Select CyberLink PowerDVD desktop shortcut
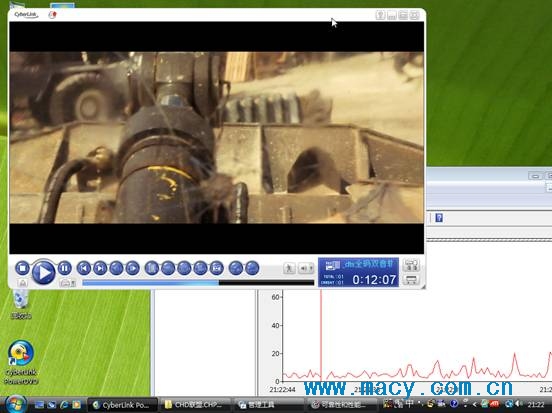This screenshot has width=552, height=413. (21, 362)
